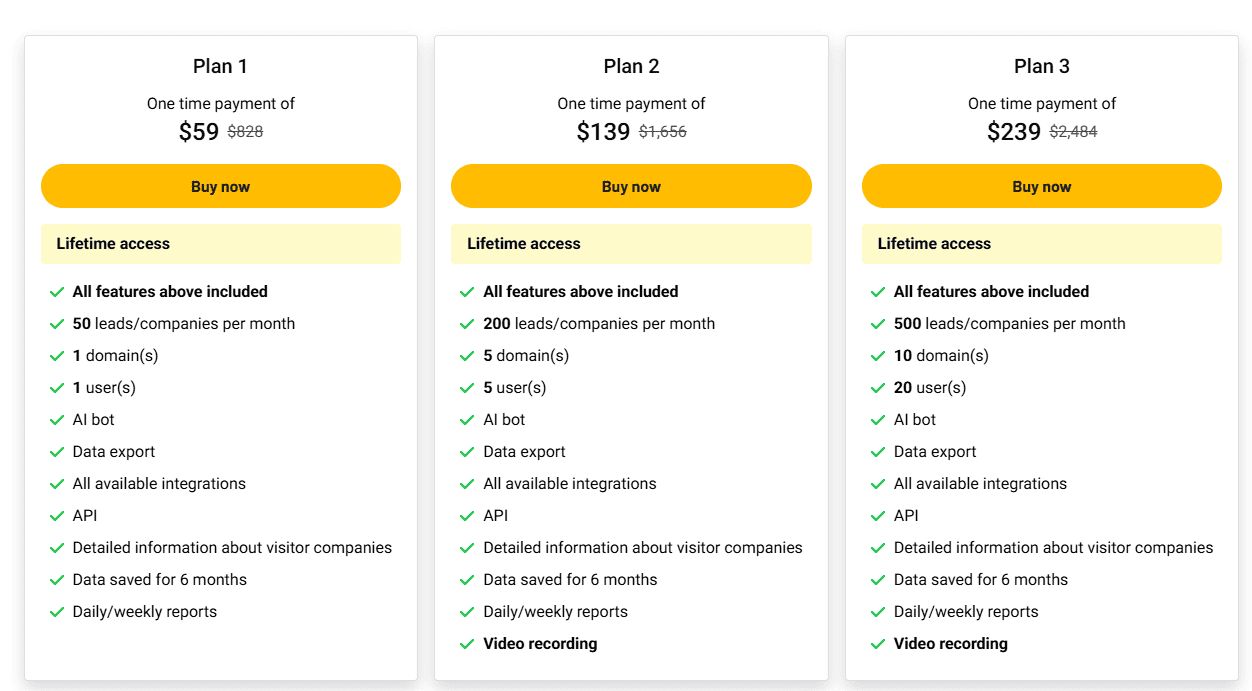Click the bold "All features above included" text in Plan 3
This screenshot has width=1252, height=691.
coord(991,291)
